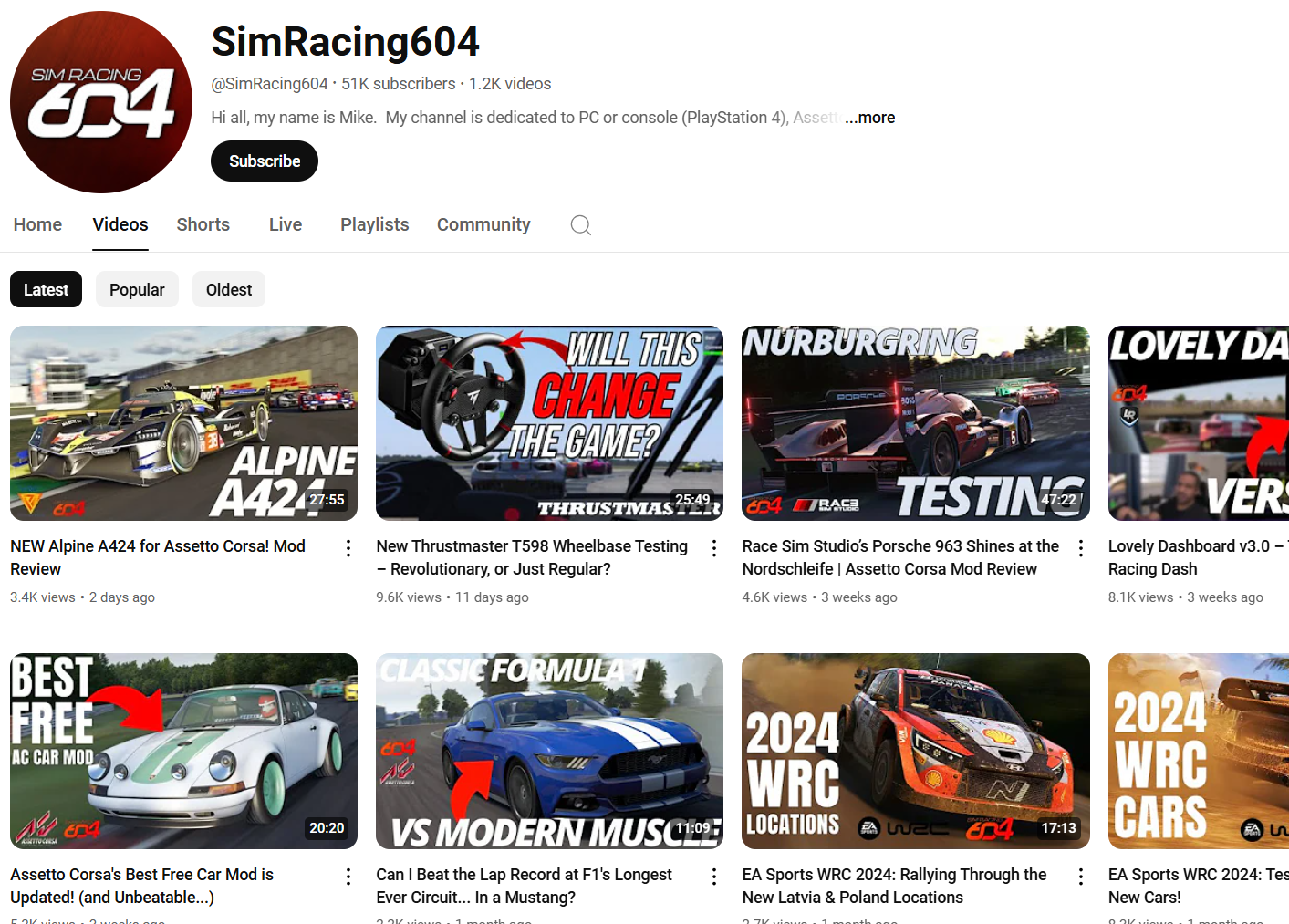Sort videos by Oldest
1289x924 pixels.
(229, 289)
